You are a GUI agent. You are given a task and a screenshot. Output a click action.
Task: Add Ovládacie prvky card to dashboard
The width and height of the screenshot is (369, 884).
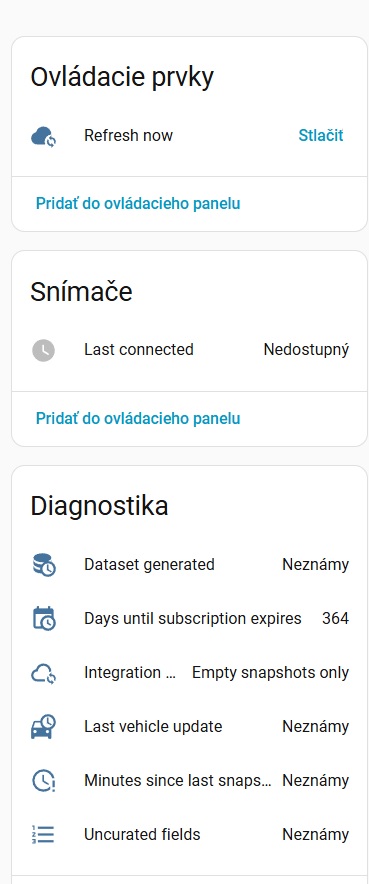click(138, 204)
